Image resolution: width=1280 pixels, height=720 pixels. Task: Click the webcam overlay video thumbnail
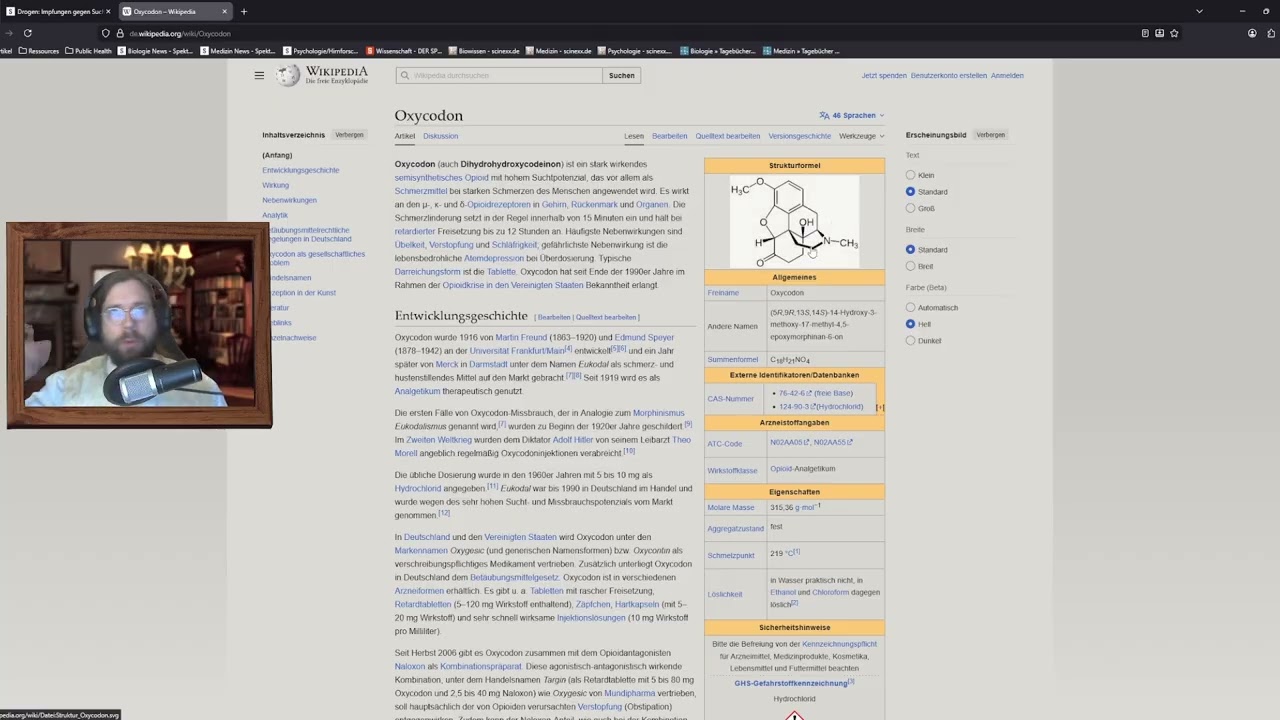tap(139, 326)
